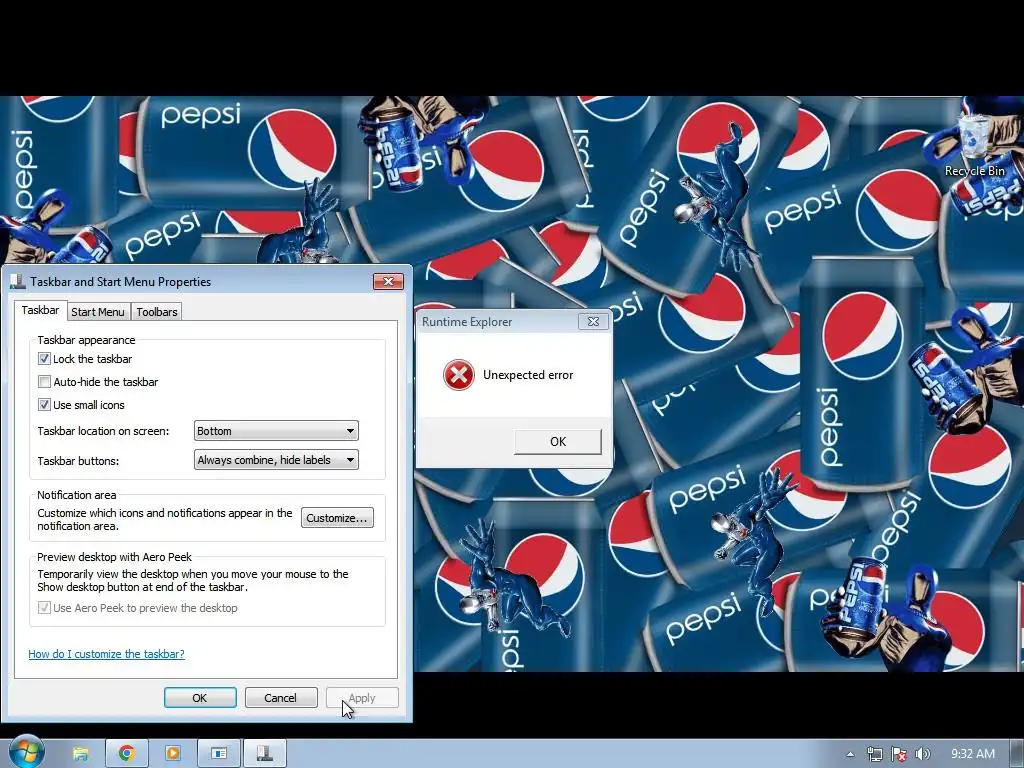Switch to the Toolbars tab
Image resolution: width=1024 pixels, height=768 pixels.
(x=157, y=312)
